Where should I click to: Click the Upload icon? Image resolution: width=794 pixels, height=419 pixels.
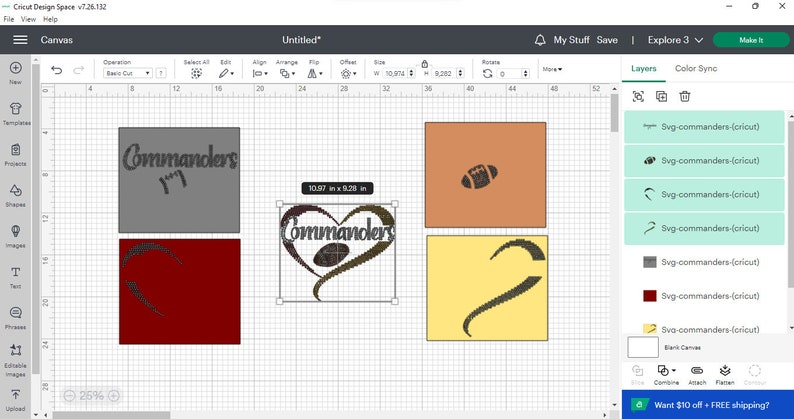tap(16, 395)
